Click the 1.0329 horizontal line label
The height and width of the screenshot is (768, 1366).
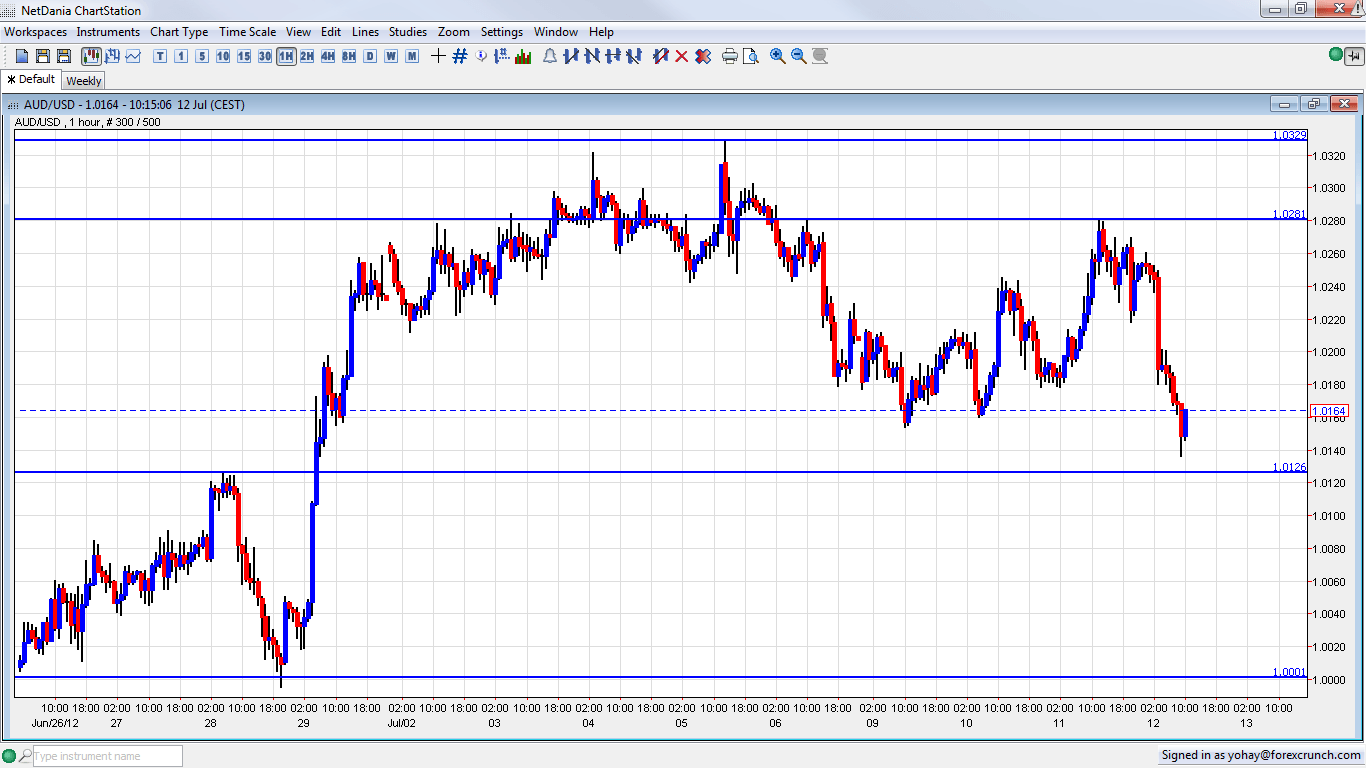coord(1289,135)
